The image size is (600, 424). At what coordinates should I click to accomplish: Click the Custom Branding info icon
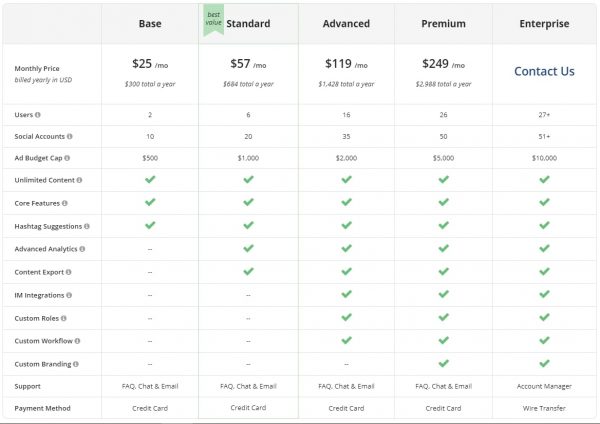pos(76,364)
